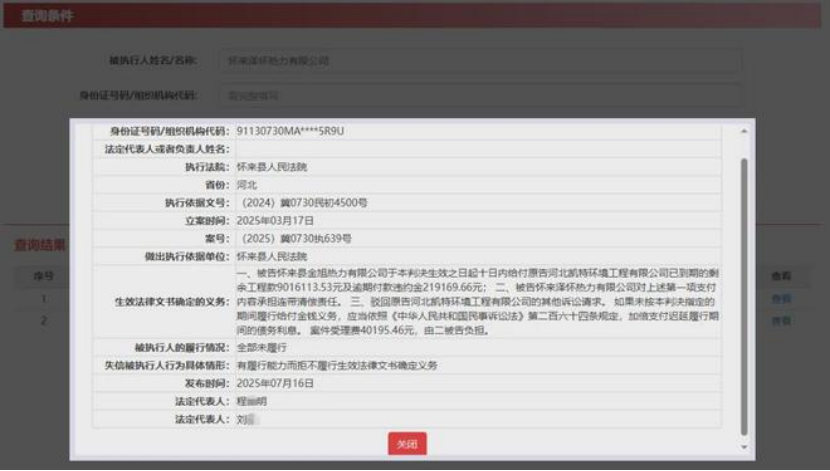The image size is (830, 471).
Task: Click the 序号 column header
Action: 42,276
